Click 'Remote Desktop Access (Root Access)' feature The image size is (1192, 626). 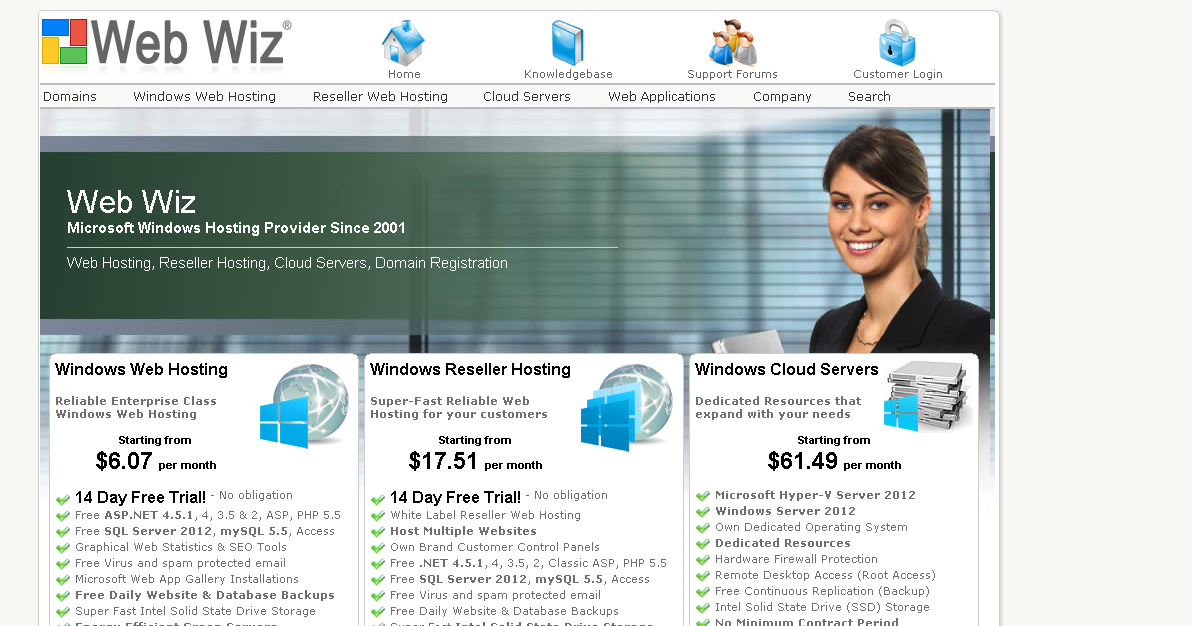coord(825,575)
